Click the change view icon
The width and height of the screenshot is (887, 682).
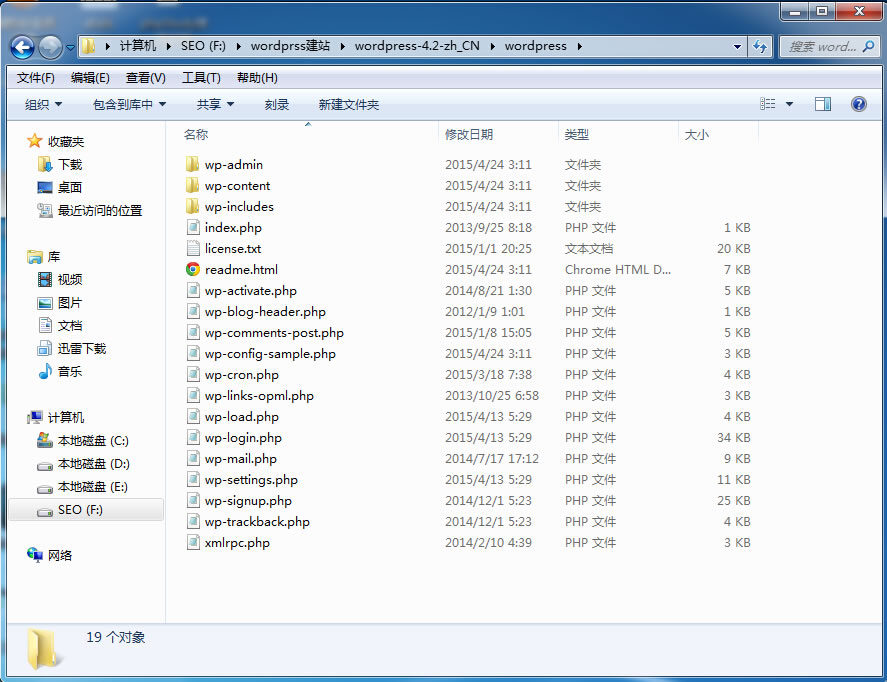(768, 104)
